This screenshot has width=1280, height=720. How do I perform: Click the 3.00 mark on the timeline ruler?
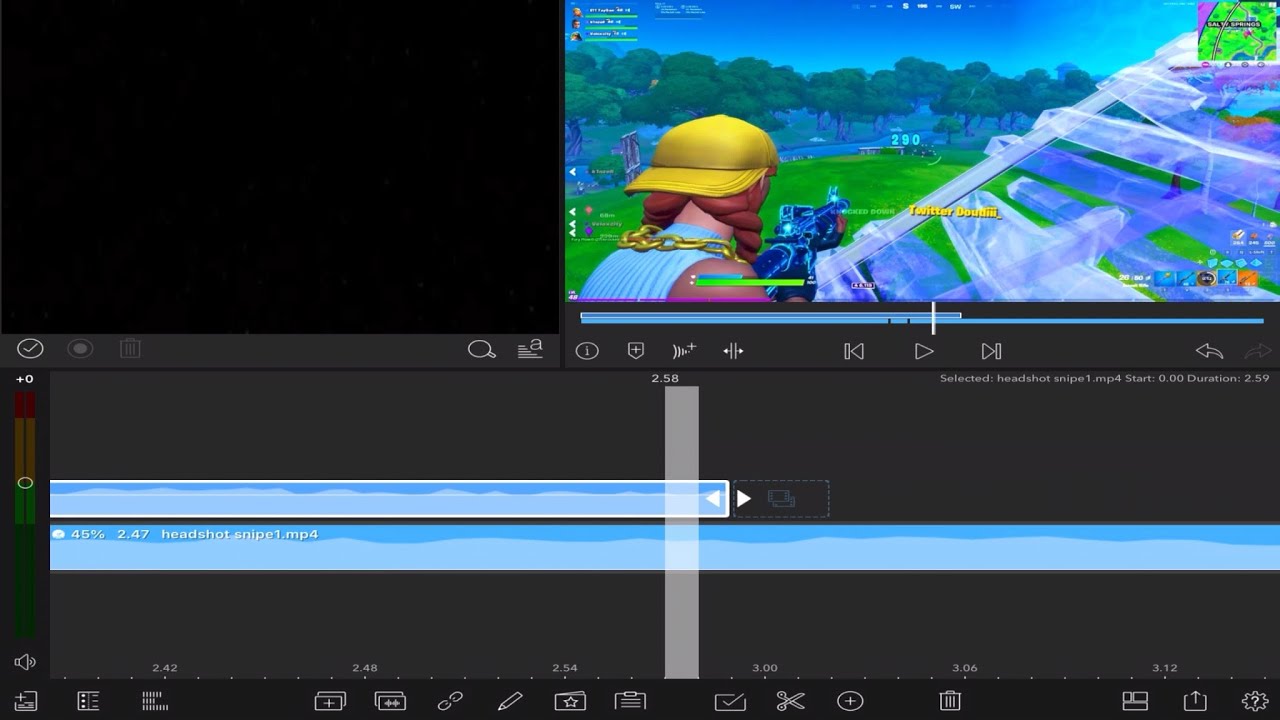click(765, 667)
